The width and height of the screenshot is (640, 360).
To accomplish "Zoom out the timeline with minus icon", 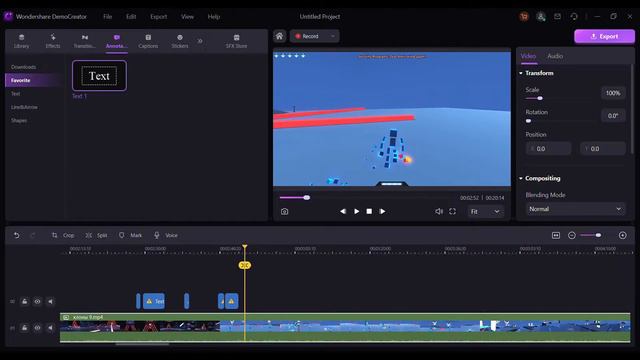I will click(571, 235).
